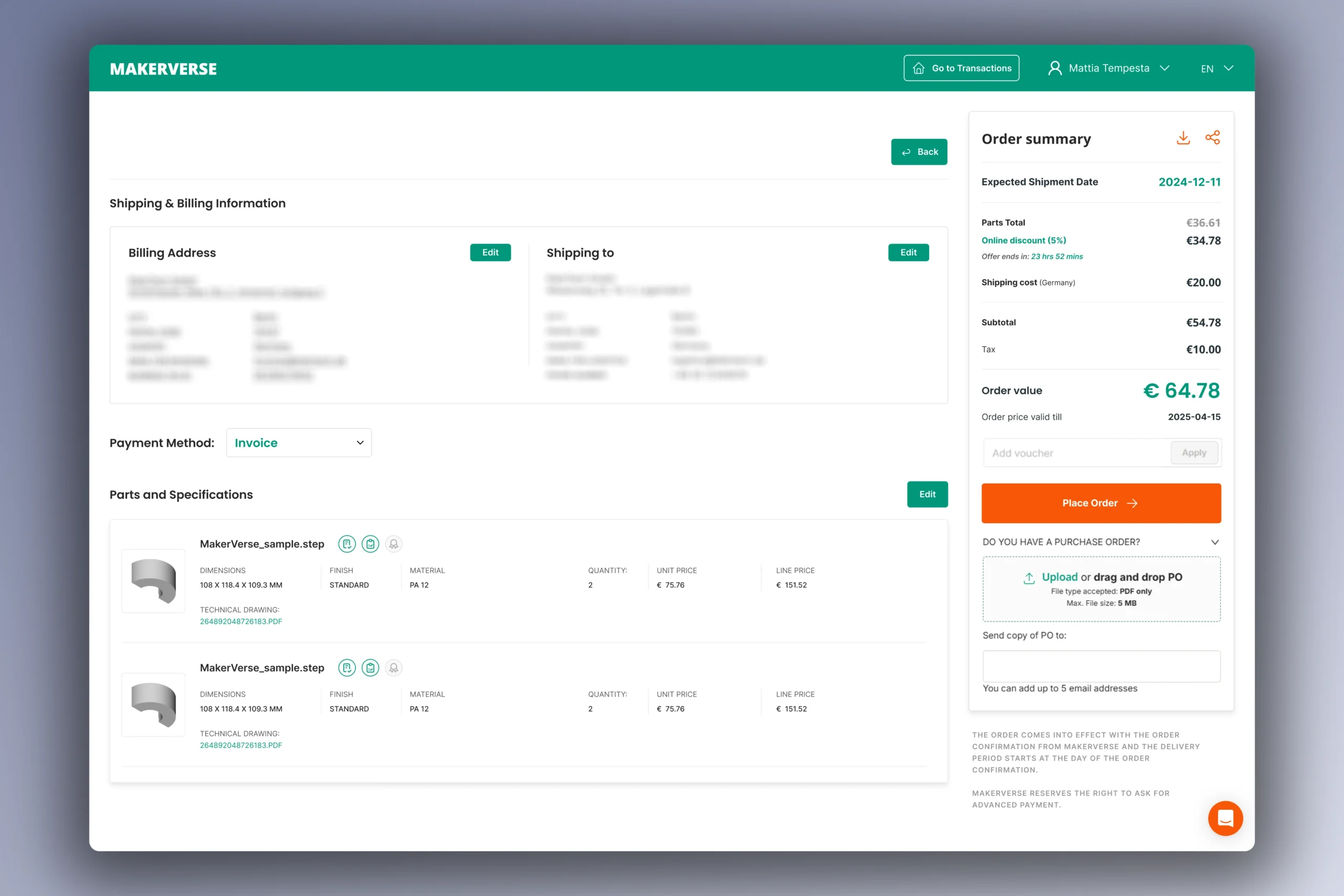Share the order summary
Image resolution: width=1344 pixels, height=896 pixels.
(1213, 138)
